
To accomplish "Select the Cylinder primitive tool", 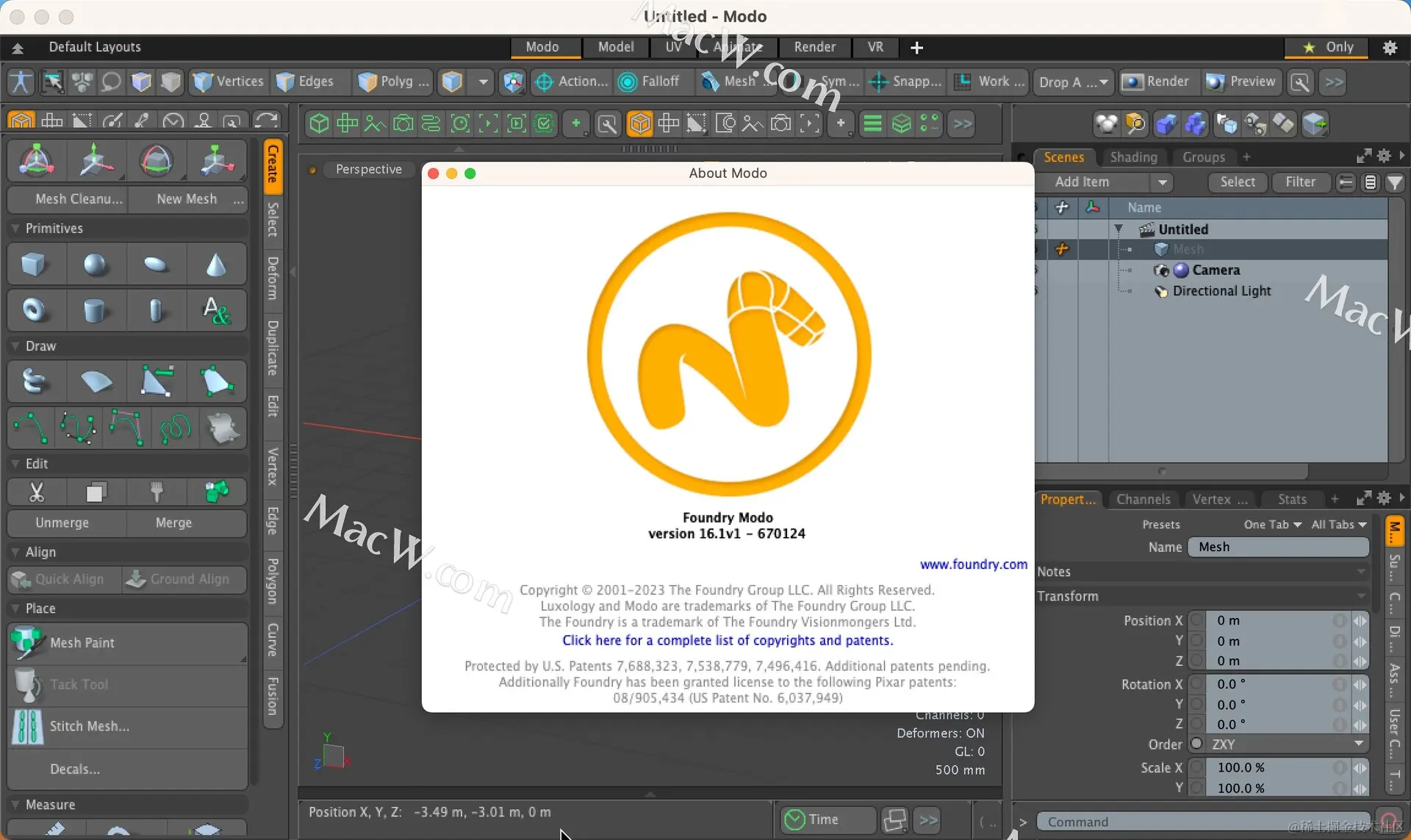I will tap(96, 310).
